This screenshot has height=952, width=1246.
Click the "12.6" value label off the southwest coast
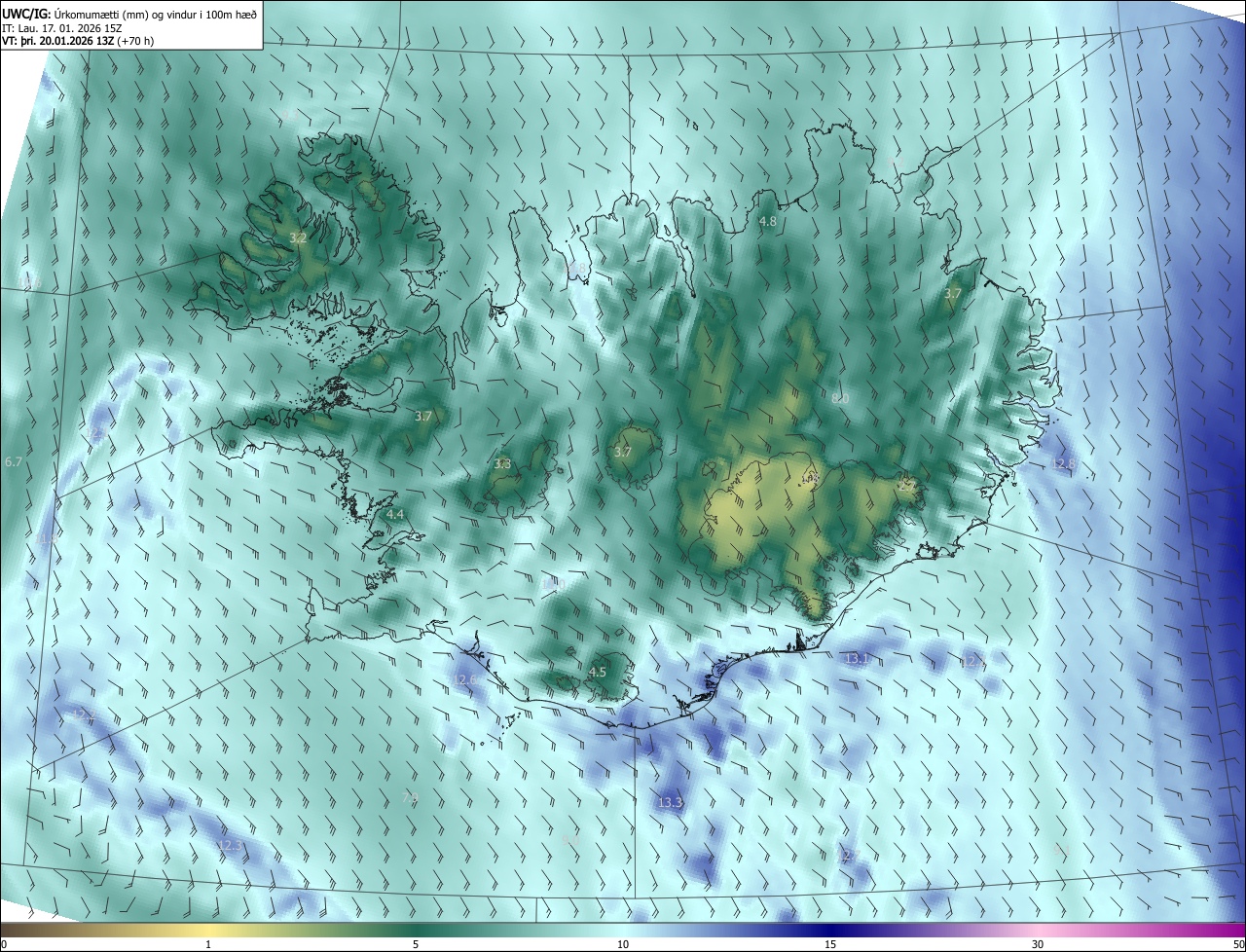[466, 678]
